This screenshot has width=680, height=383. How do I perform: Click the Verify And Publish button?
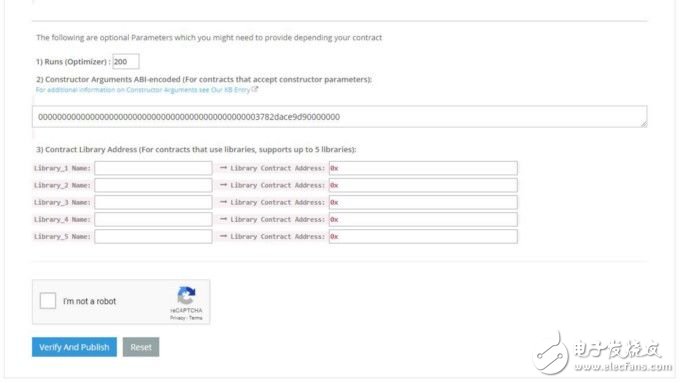pyautogui.click(x=74, y=347)
